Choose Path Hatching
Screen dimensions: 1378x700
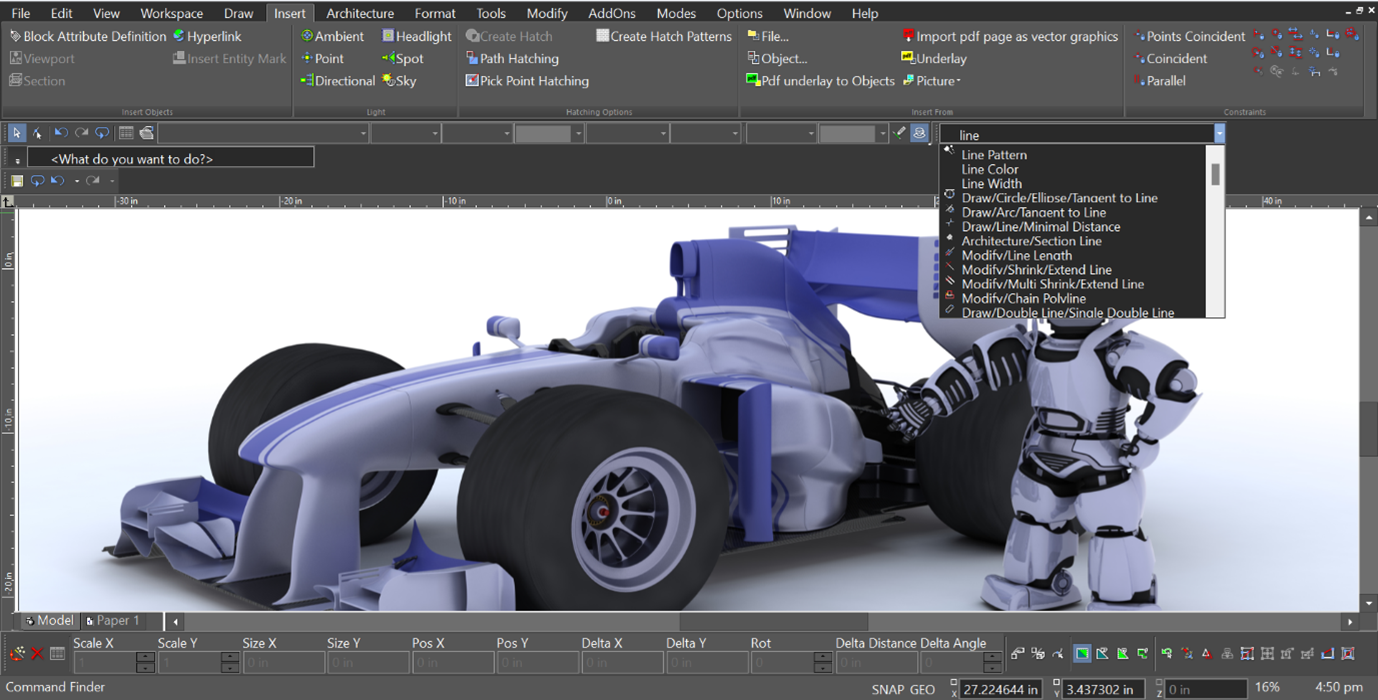click(x=511, y=58)
